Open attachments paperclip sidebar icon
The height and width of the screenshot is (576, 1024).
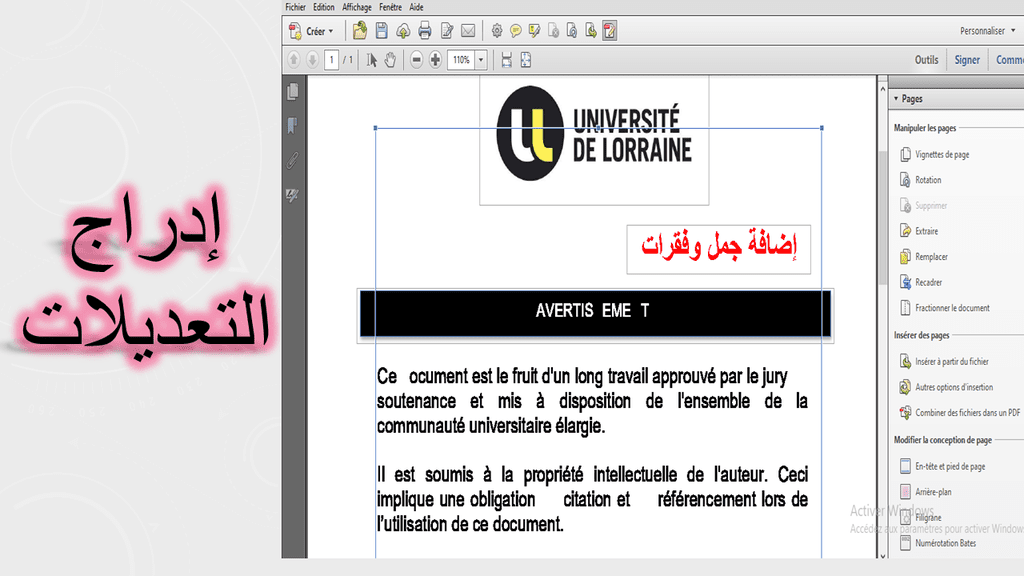(293, 160)
